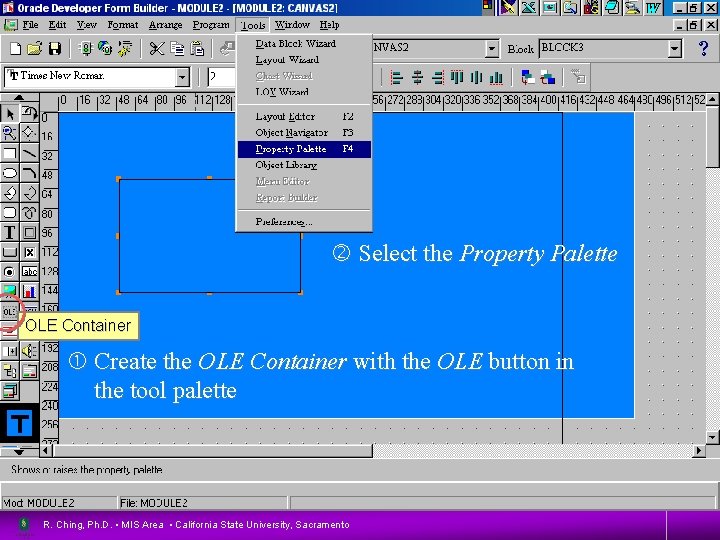Click the New form document icon

[15, 48]
